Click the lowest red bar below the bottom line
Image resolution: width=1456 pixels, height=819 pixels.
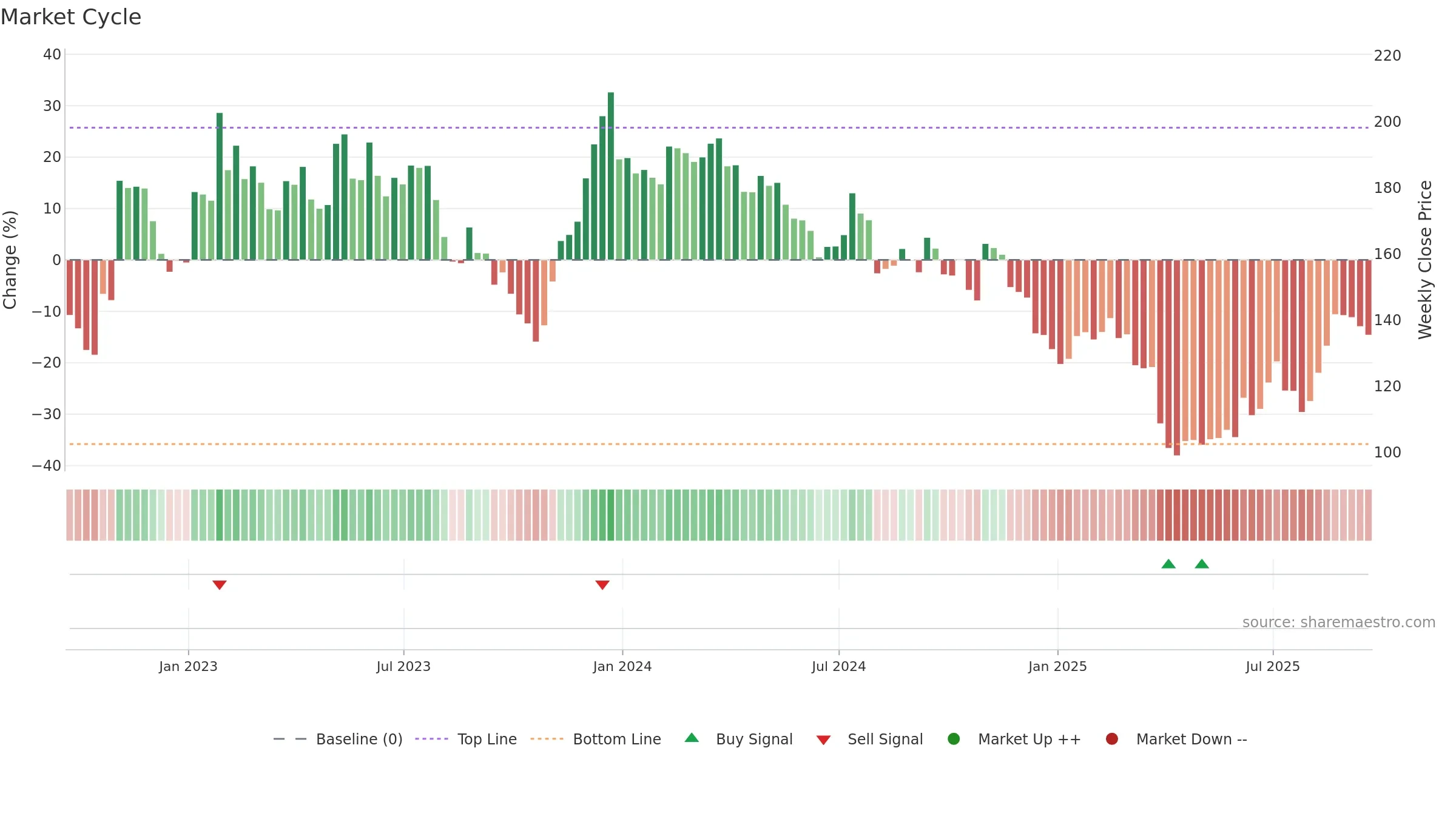pyautogui.click(x=1177, y=357)
